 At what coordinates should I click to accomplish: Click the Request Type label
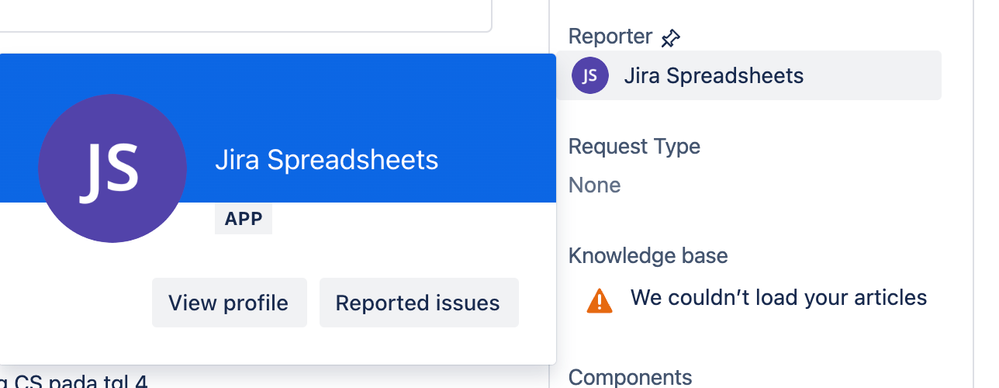coord(634,147)
